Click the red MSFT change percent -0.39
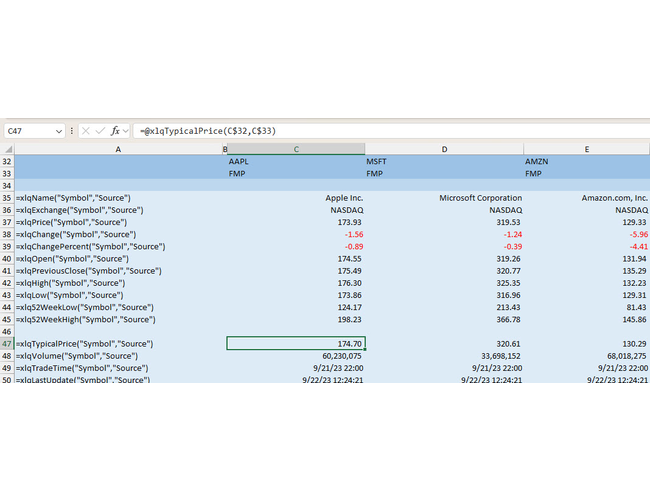This screenshot has height=500, width=650. 444,246
